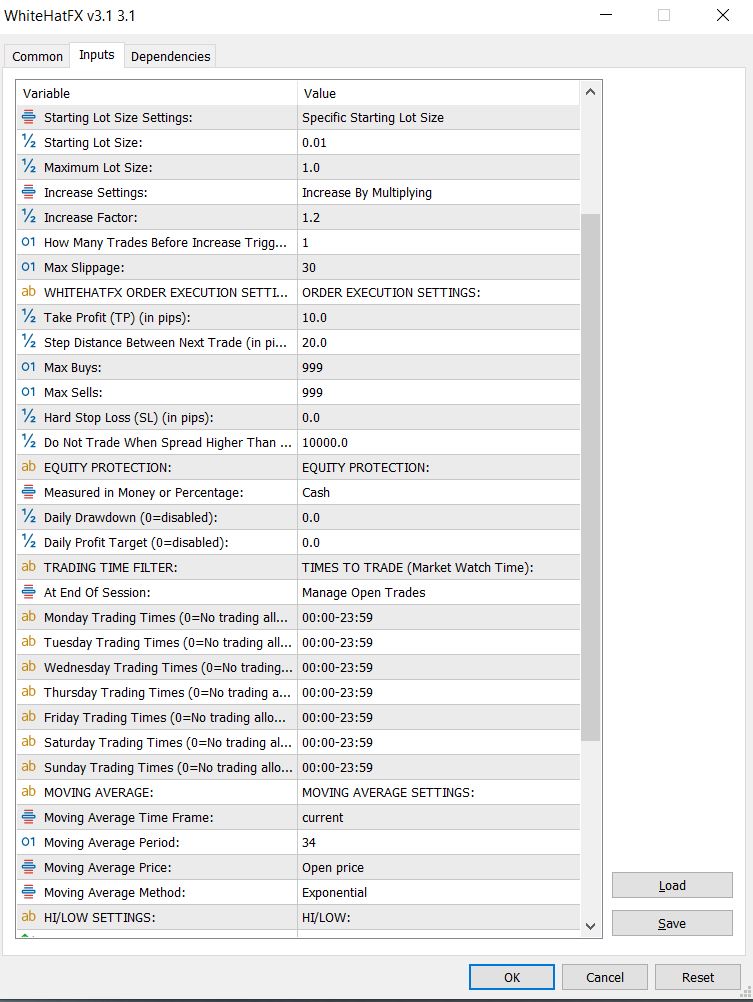Click the vertical scrollbar thumb
This screenshot has width=753, height=1002.
pyautogui.click(x=591, y=477)
